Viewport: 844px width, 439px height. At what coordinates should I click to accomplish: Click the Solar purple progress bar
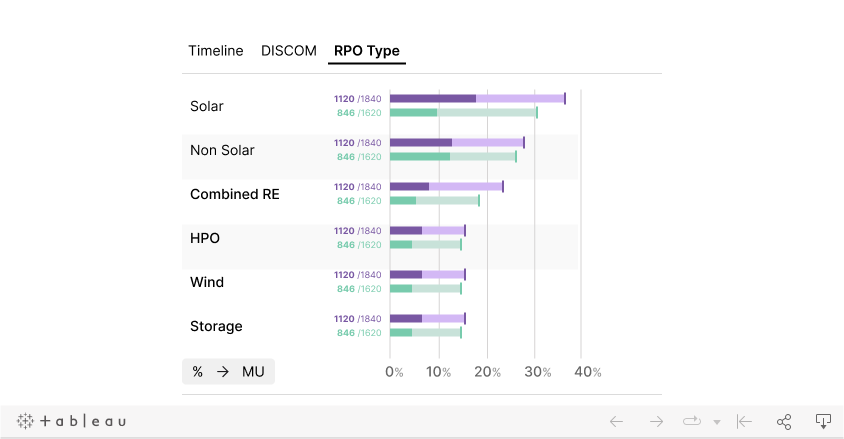click(477, 98)
